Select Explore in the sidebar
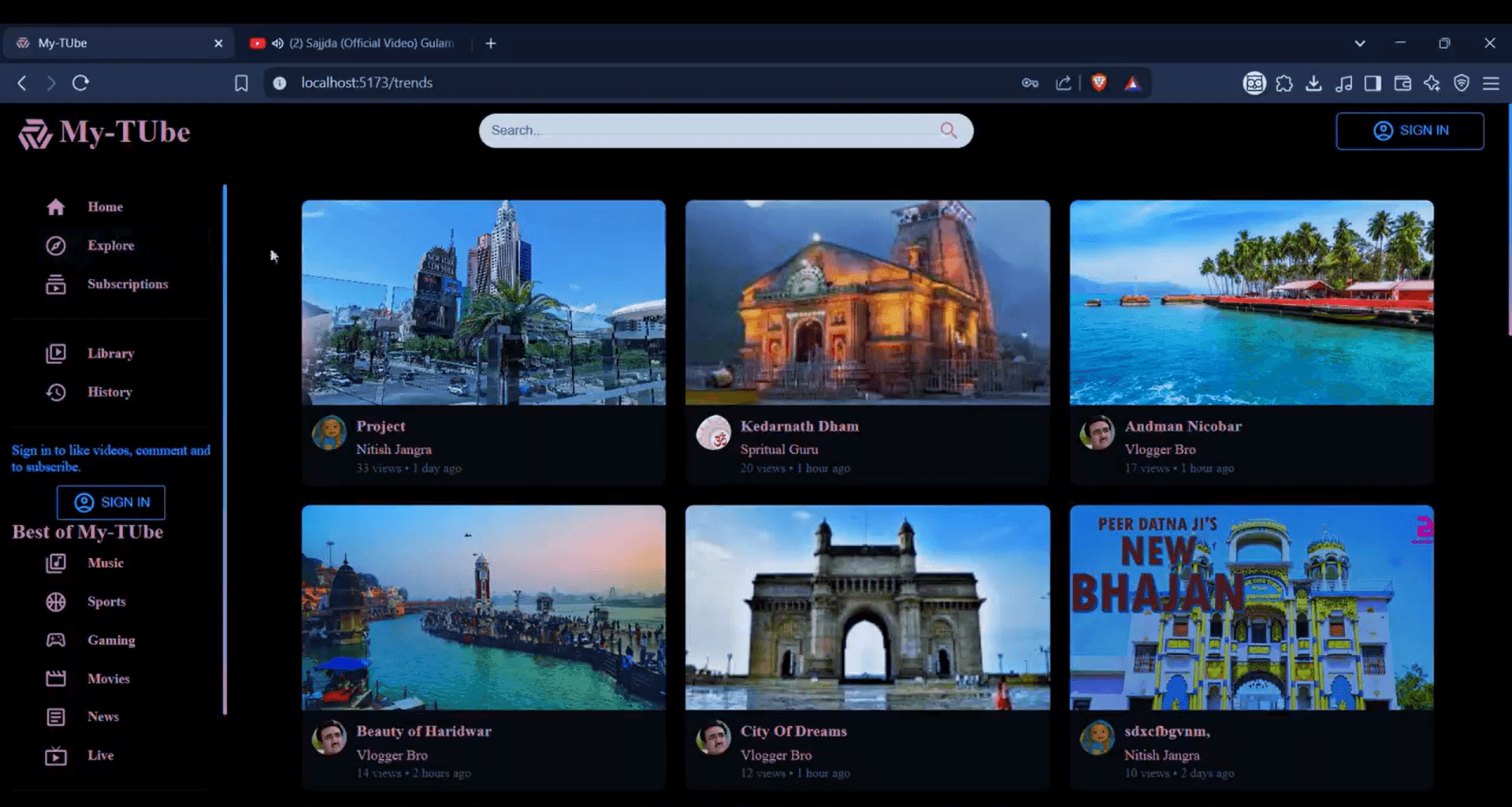 110,245
